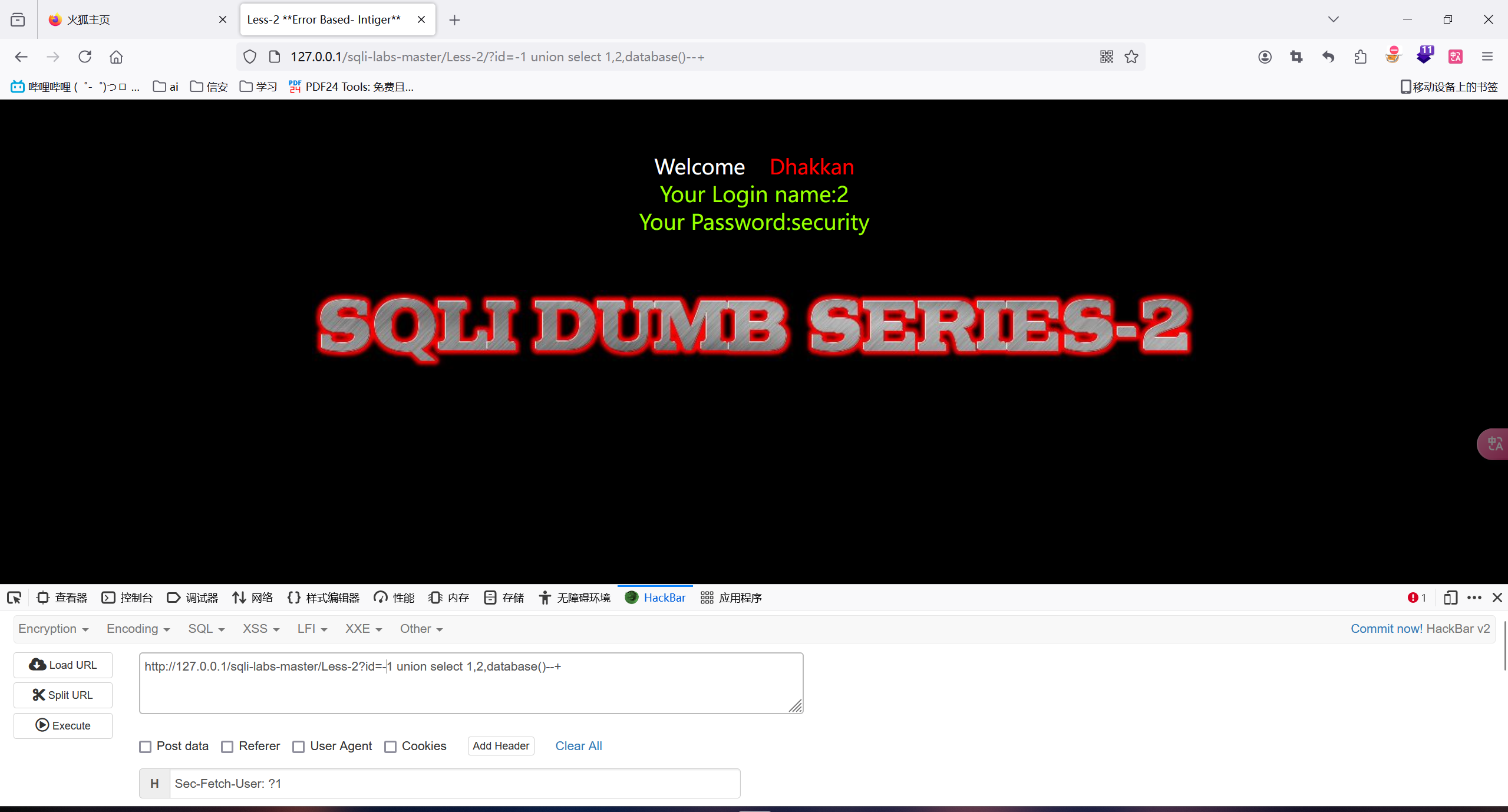Image resolution: width=1508 pixels, height=812 pixels.
Task: Click the screenshot crop toolbar icon
Action: click(x=1296, y=57)
